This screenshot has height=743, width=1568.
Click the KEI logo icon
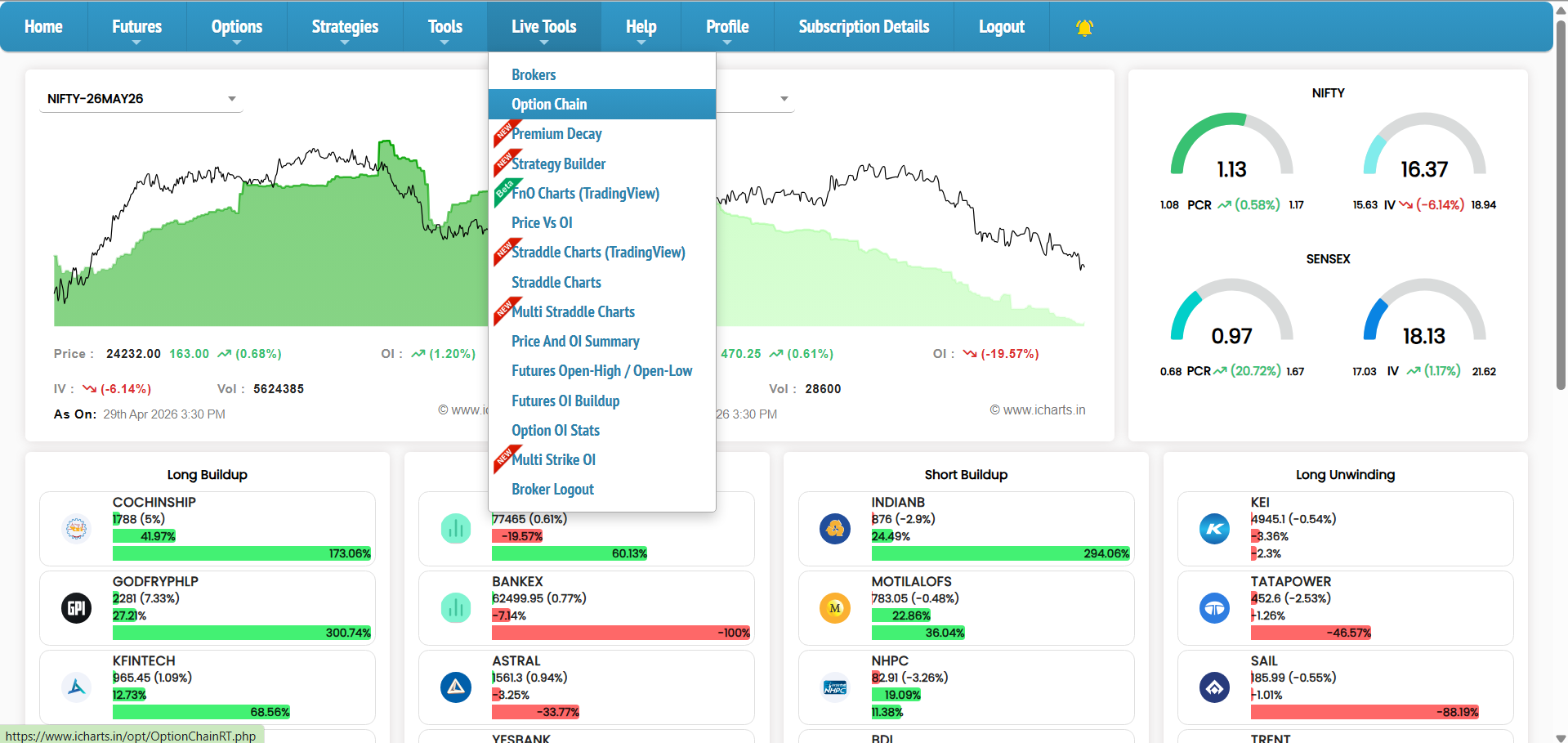(x=1215, y=529)
